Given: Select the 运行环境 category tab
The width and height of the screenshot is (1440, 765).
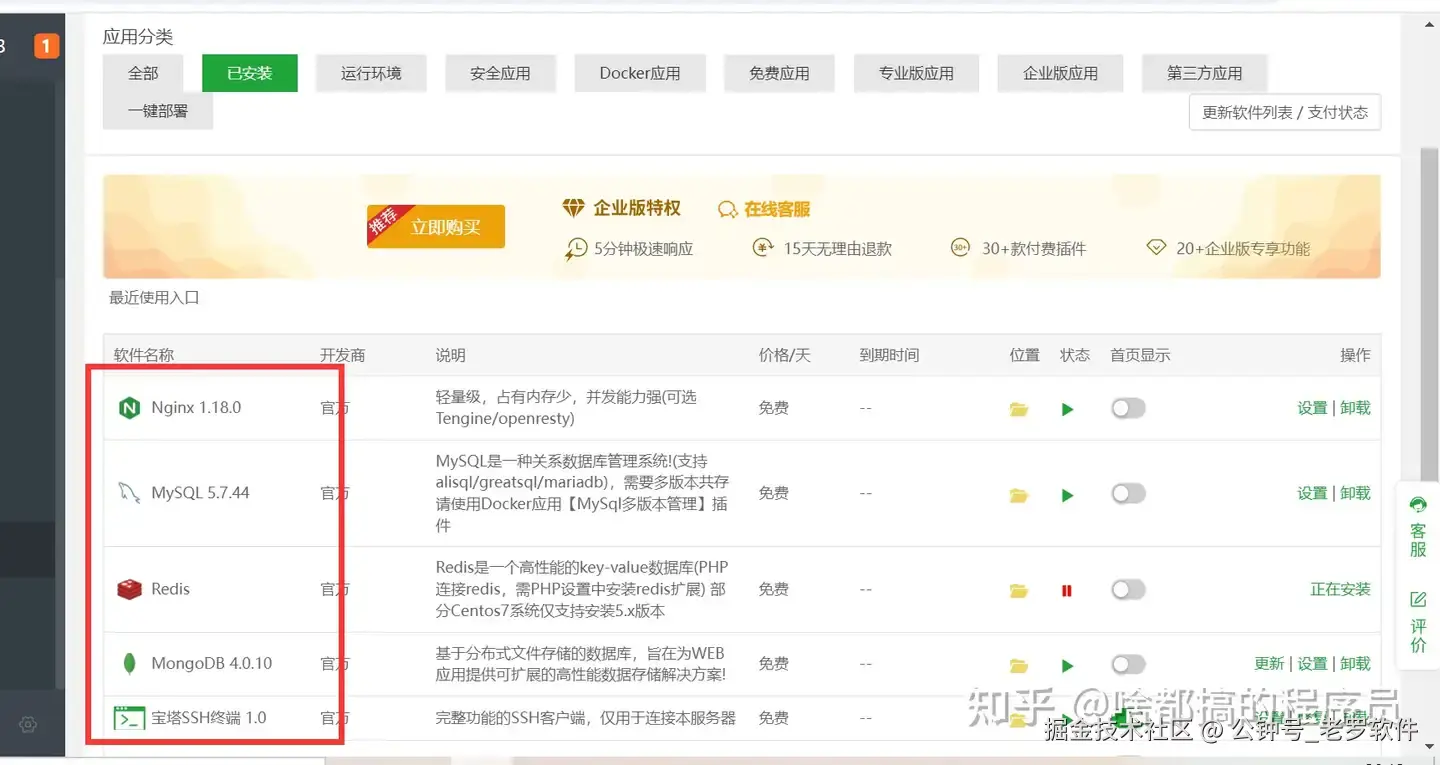Looking at the screenshot, I should tap(371, 73).
